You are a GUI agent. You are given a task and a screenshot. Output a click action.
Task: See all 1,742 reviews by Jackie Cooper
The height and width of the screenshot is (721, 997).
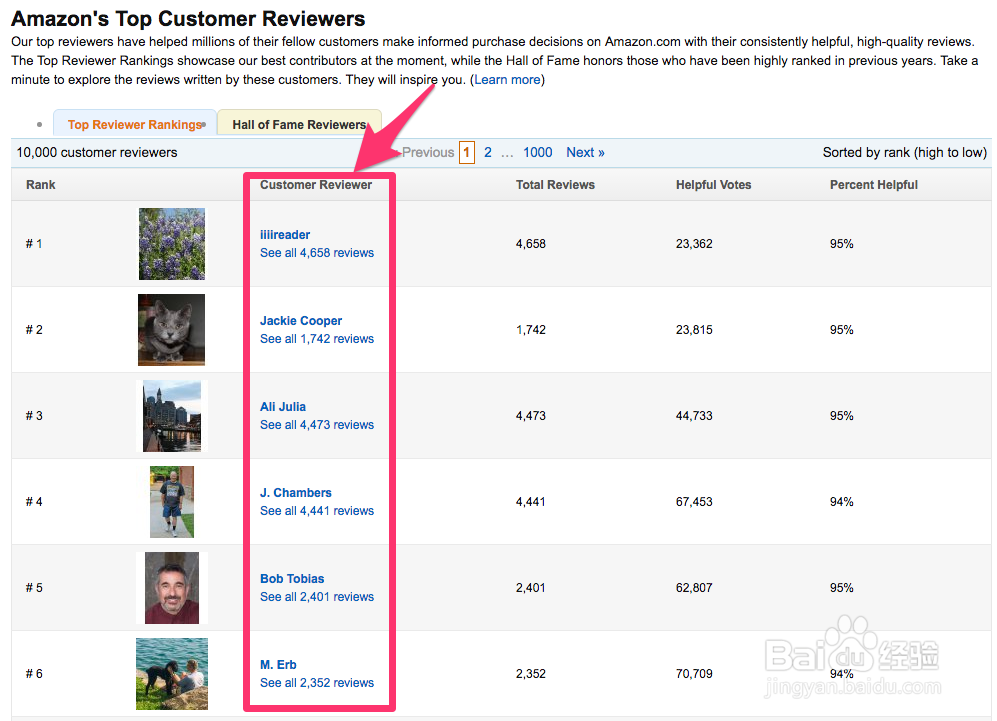coord(317,339)
